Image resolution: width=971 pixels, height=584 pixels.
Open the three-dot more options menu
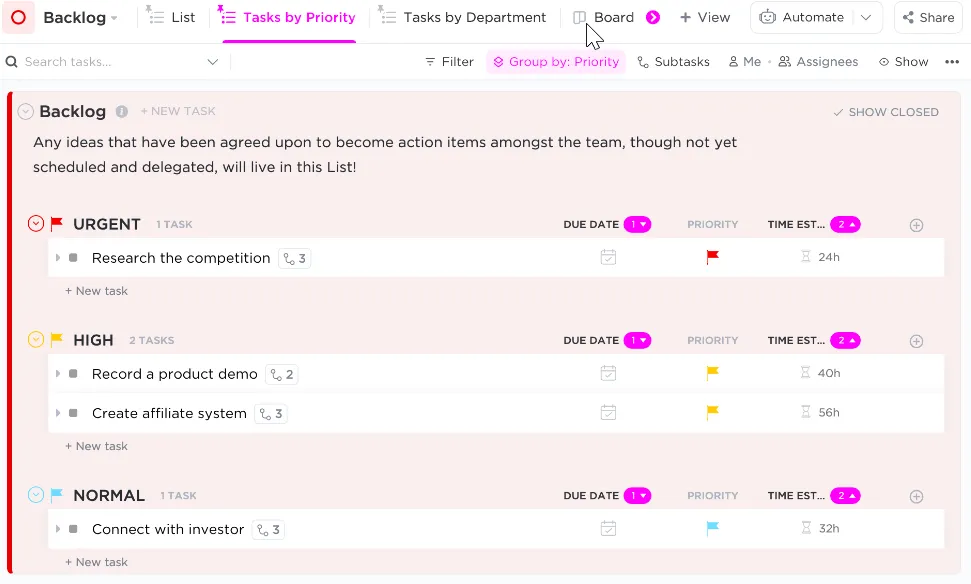click(952, 61)
